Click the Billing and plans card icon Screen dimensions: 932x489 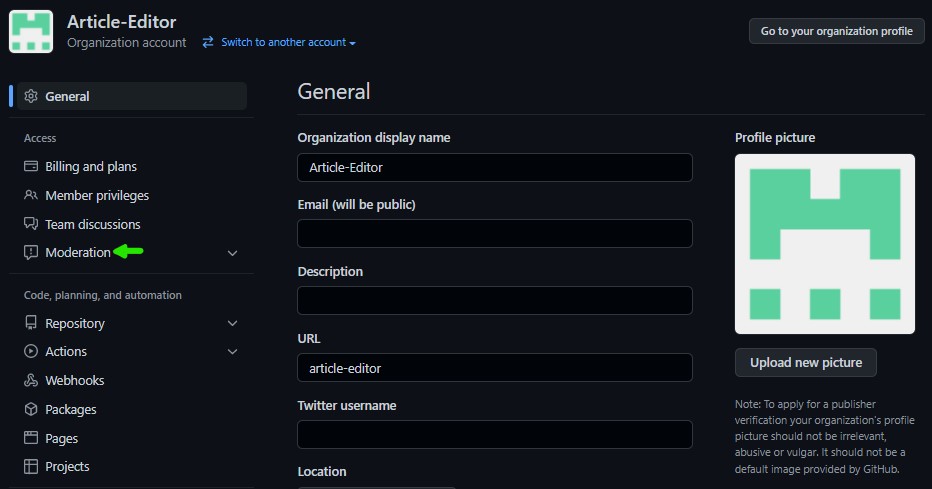pos(31,166)
